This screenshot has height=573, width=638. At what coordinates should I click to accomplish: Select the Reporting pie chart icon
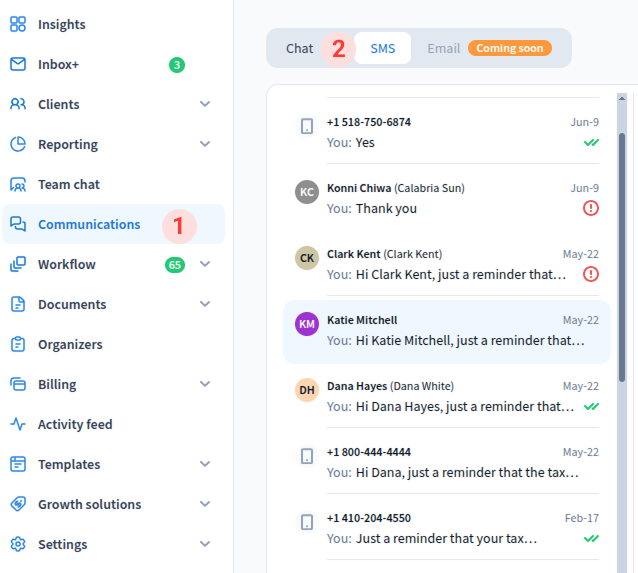click(18, 144)
